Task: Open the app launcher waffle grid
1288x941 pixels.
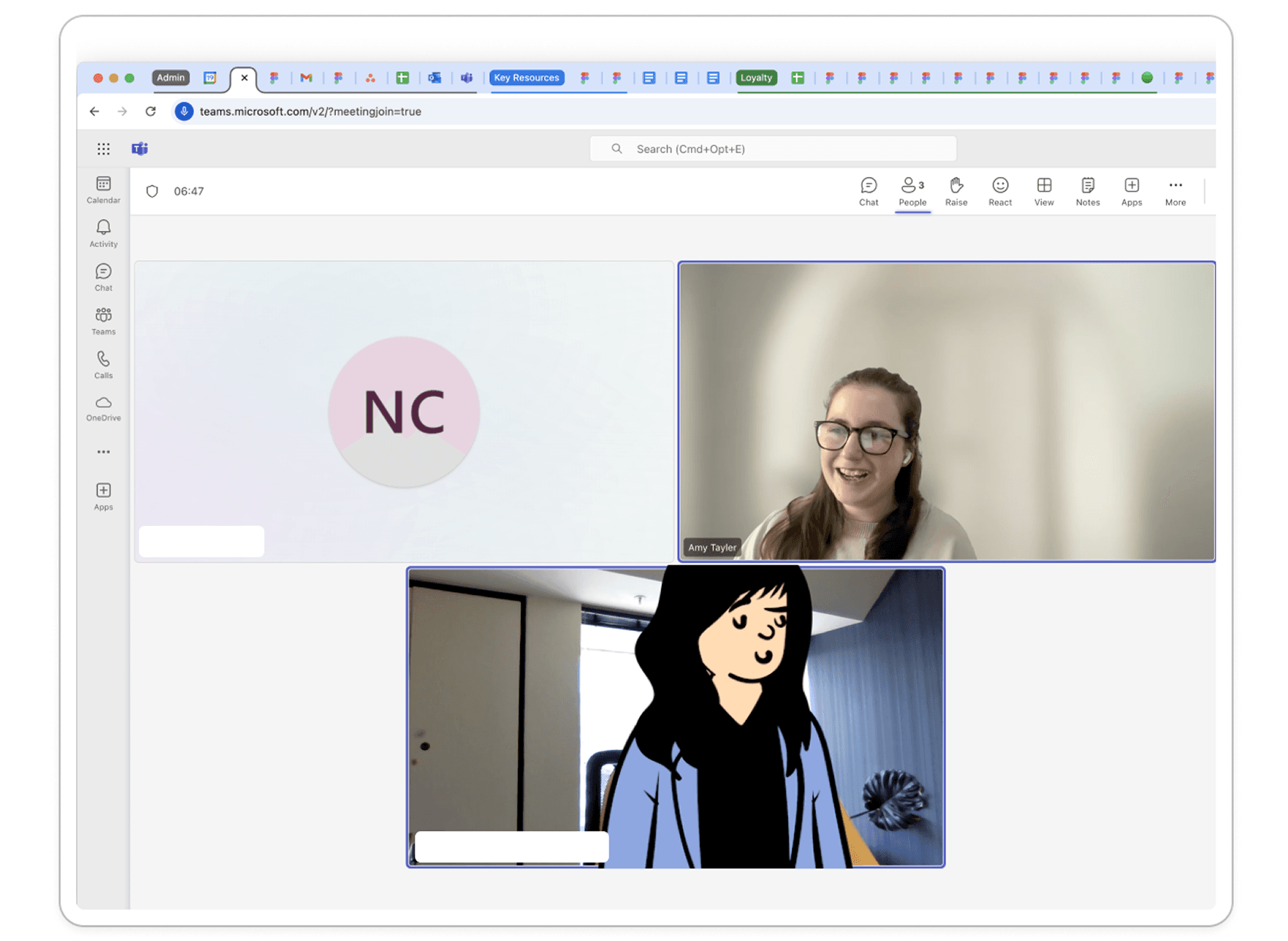Action: (x=104, y=149)
